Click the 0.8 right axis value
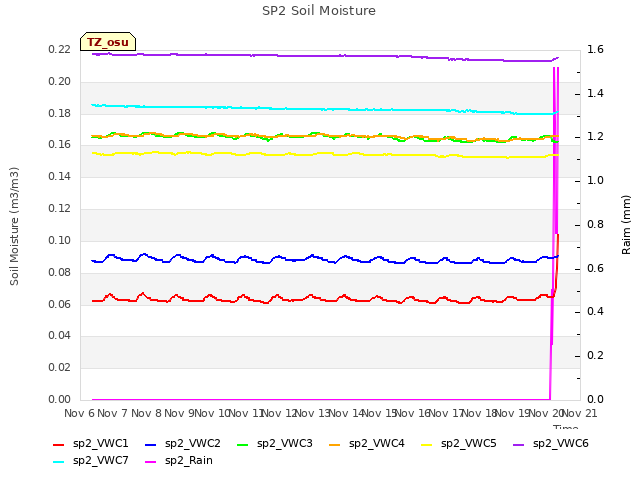The width and height of the screenshot is (640, 480). point(595,224)
